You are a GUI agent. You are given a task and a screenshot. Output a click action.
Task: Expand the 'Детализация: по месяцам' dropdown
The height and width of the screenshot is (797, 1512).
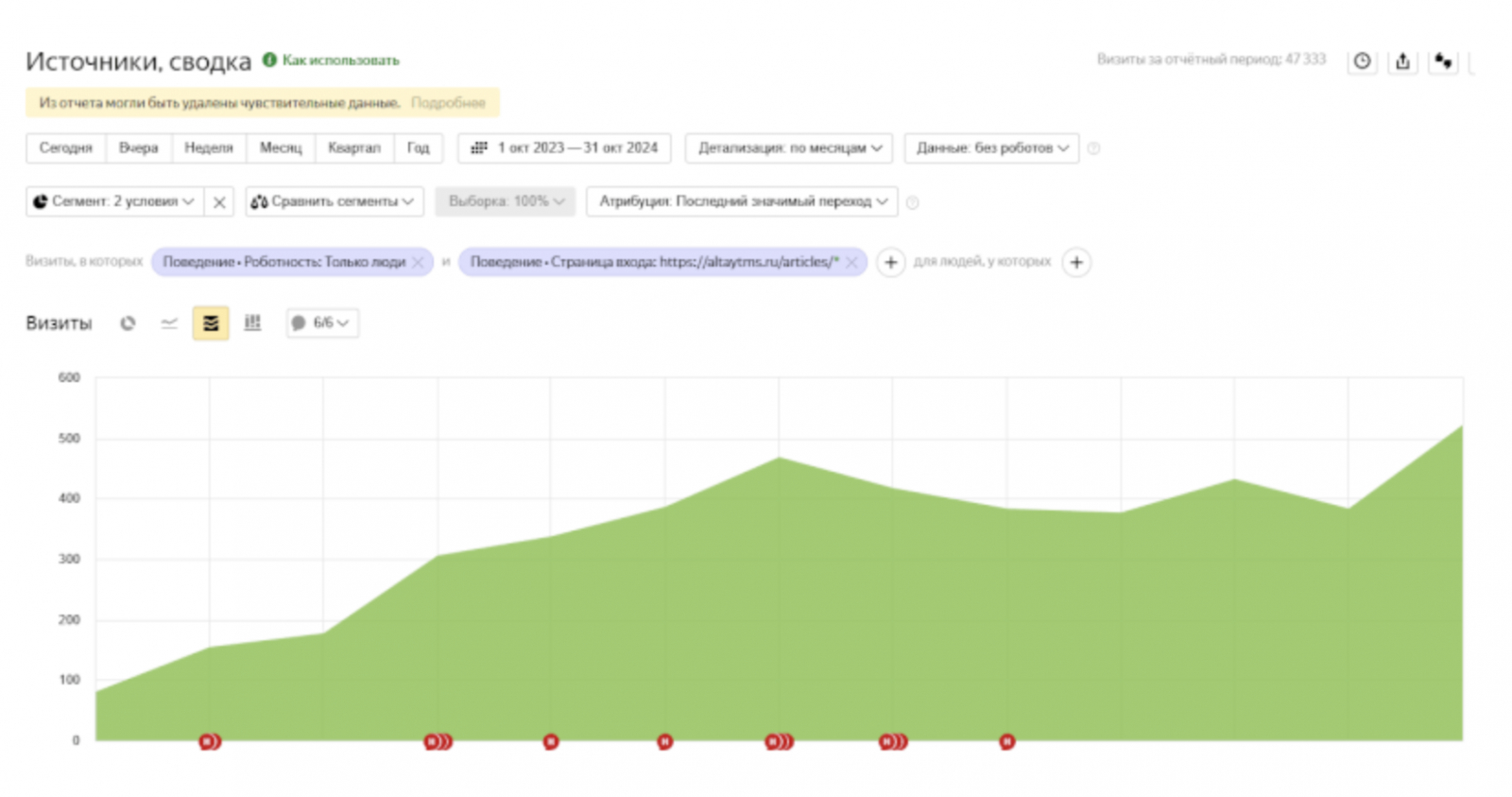(789, 148)
